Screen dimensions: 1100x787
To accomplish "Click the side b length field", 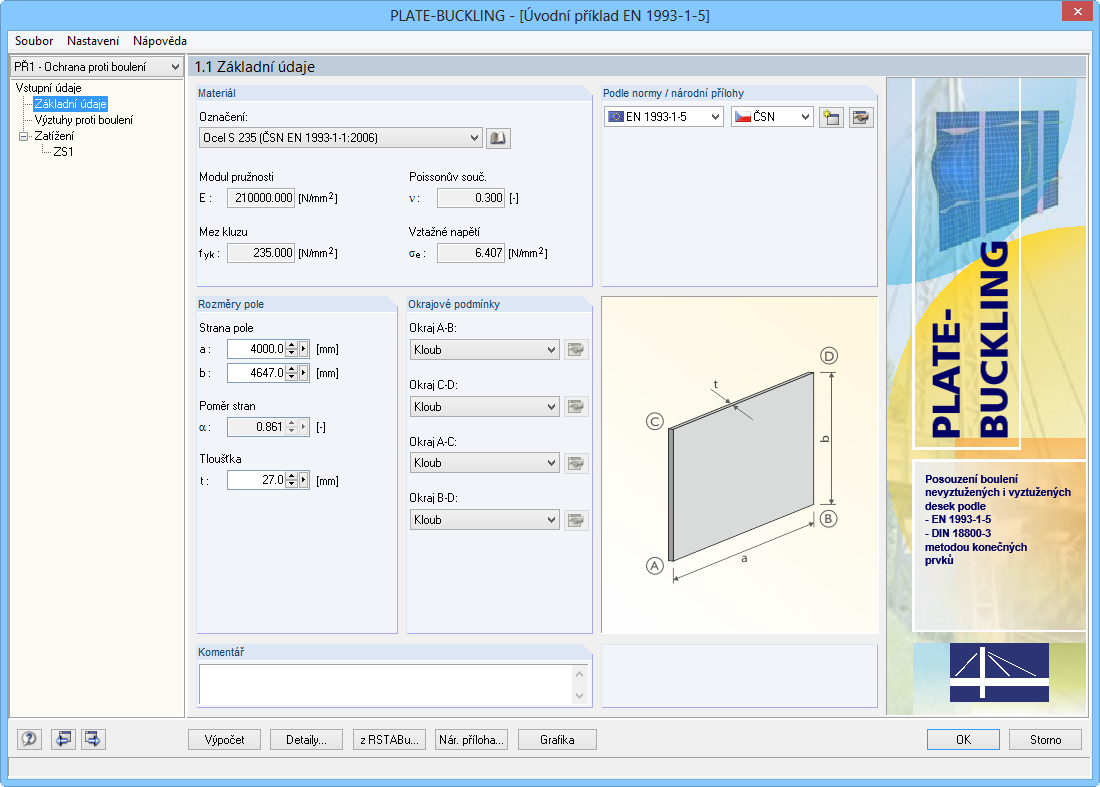I will [x=257, y=372].
